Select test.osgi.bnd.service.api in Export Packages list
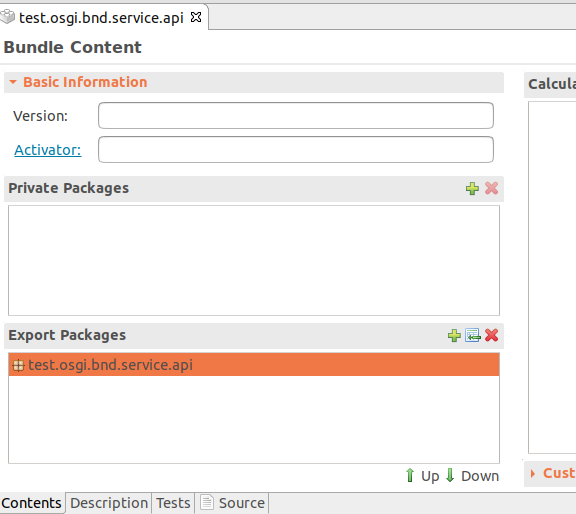576x514 pixels. 254,365
